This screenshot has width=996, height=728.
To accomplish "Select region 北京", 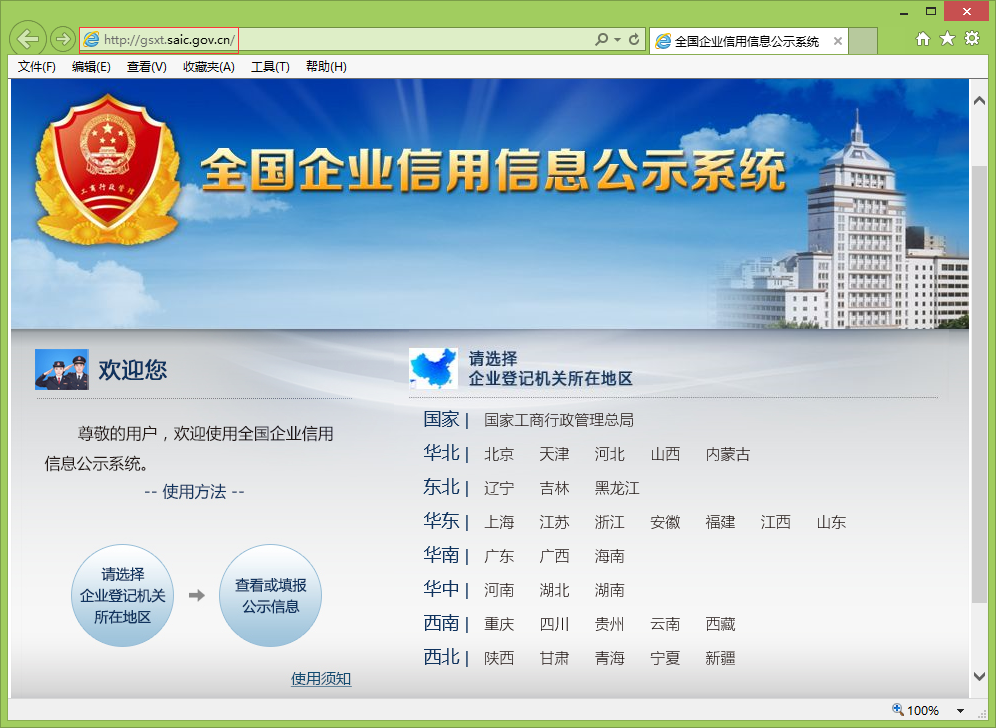I will point(499,454).
